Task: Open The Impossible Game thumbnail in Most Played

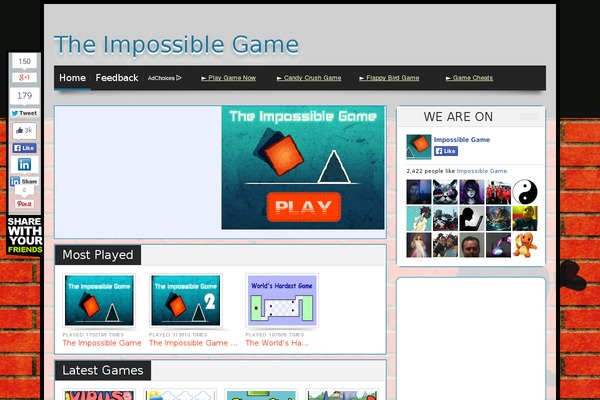Action: click(x=99, y=300)
